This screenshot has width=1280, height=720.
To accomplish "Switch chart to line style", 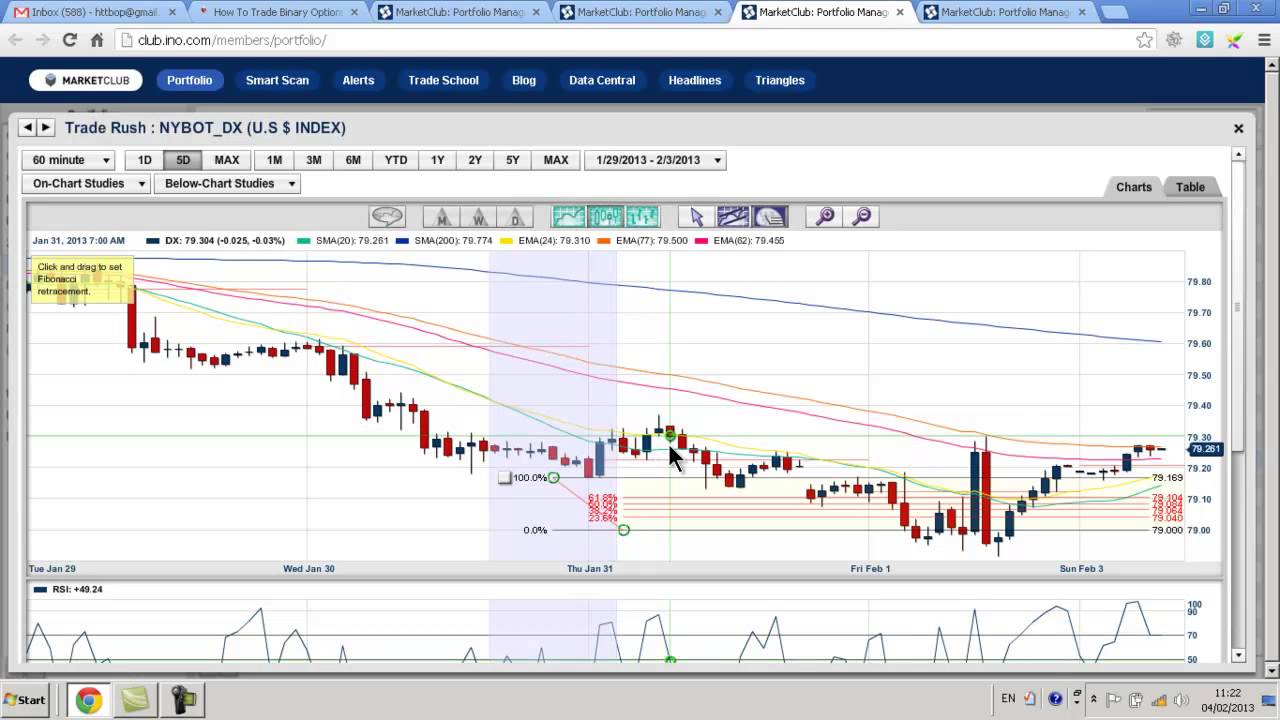I will click(569, 216).
